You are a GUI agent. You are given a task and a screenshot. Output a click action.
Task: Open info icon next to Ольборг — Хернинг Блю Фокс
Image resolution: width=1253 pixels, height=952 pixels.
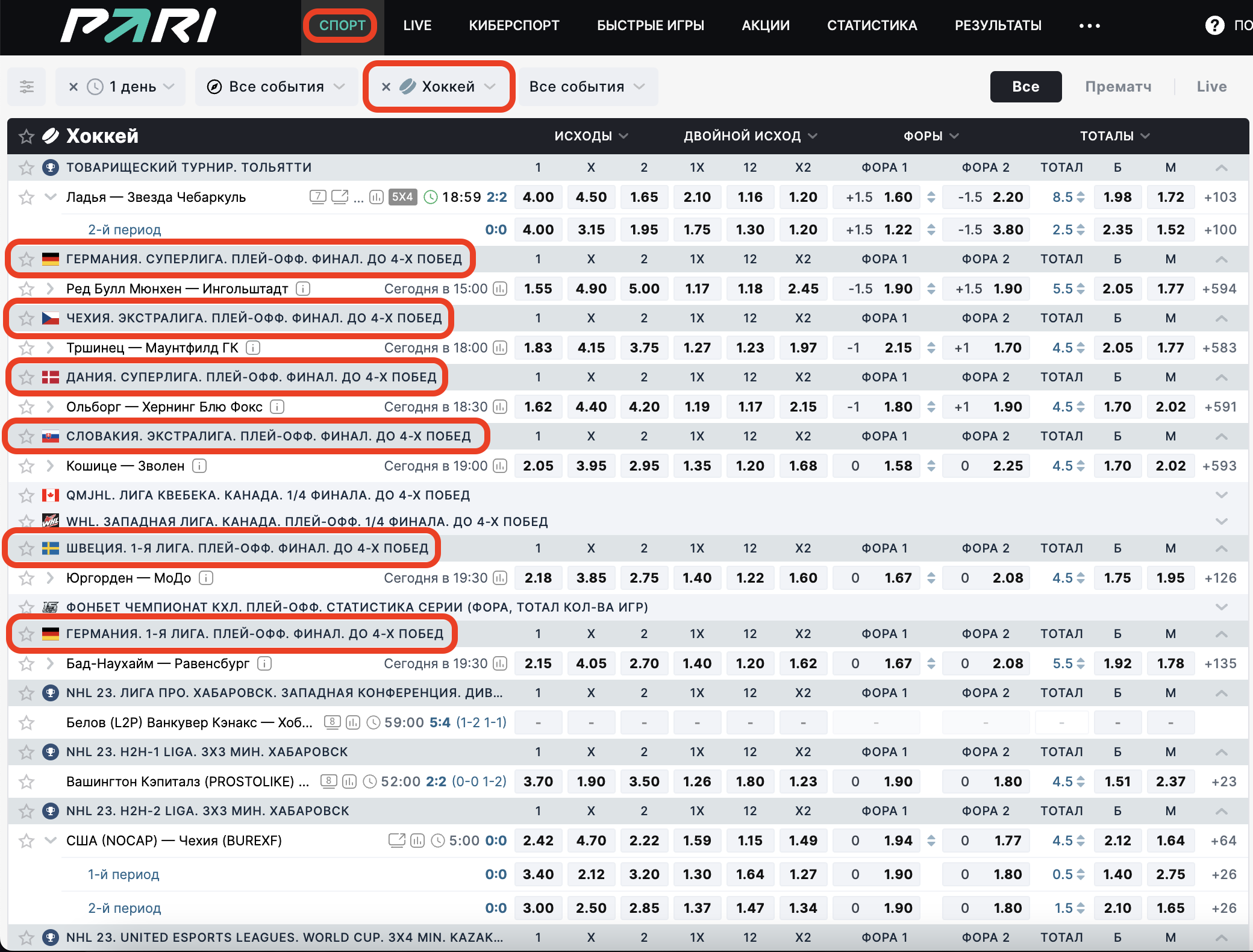(277, 407)
